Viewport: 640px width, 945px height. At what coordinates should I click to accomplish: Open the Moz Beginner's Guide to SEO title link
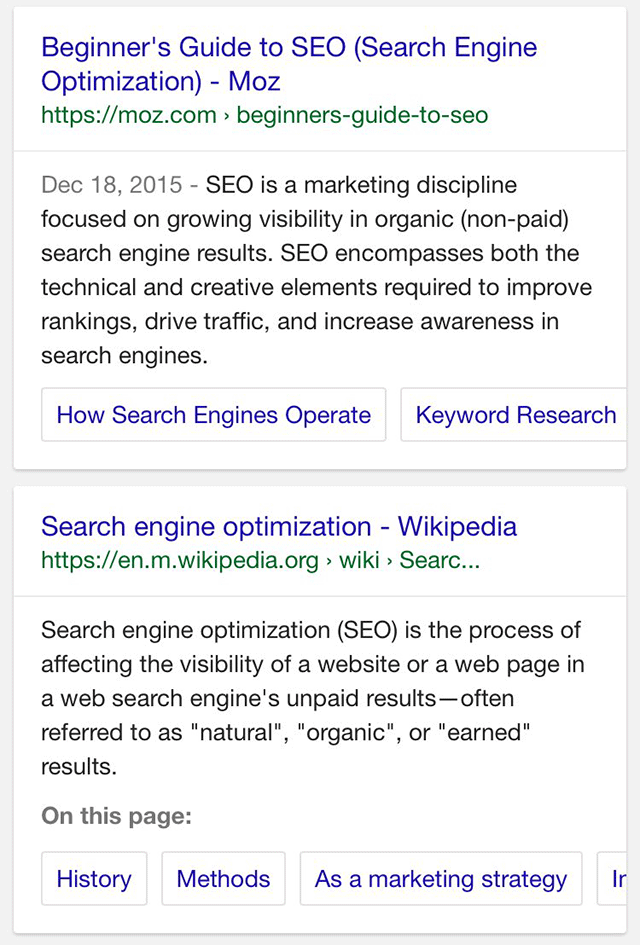click(x=288, y=63)
